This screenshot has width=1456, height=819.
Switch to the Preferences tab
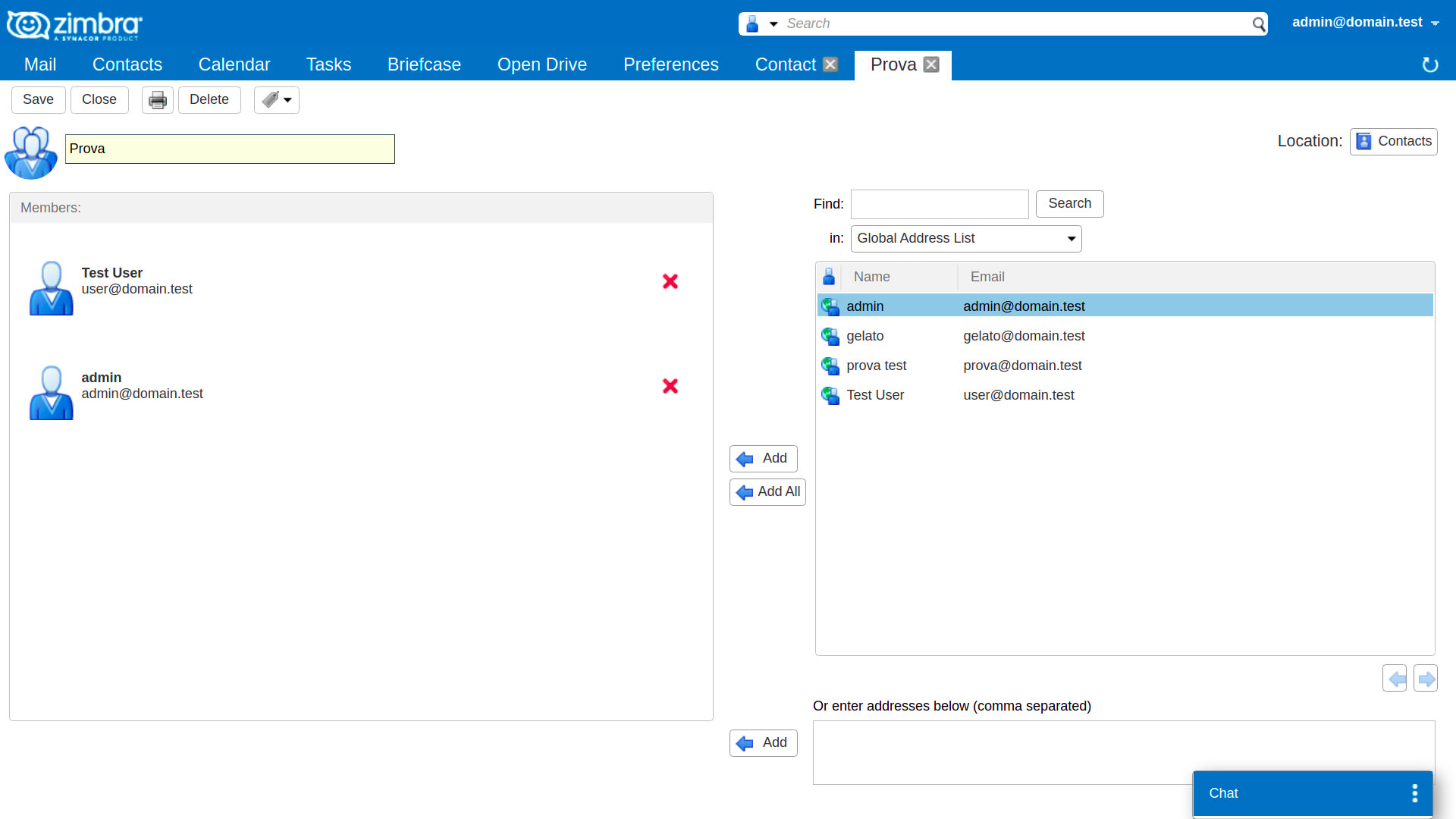tap(670, 64)
